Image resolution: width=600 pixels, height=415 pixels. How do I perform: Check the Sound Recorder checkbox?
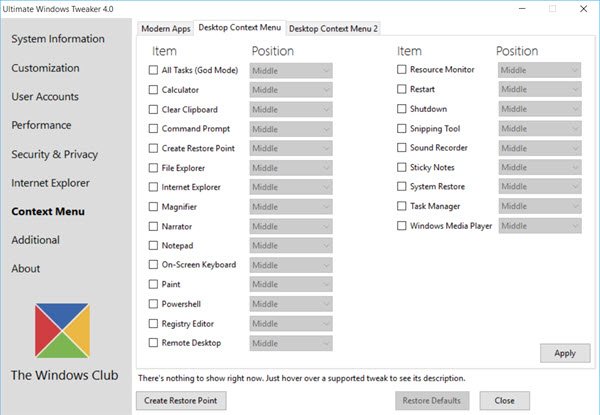(x=401, y=147)
